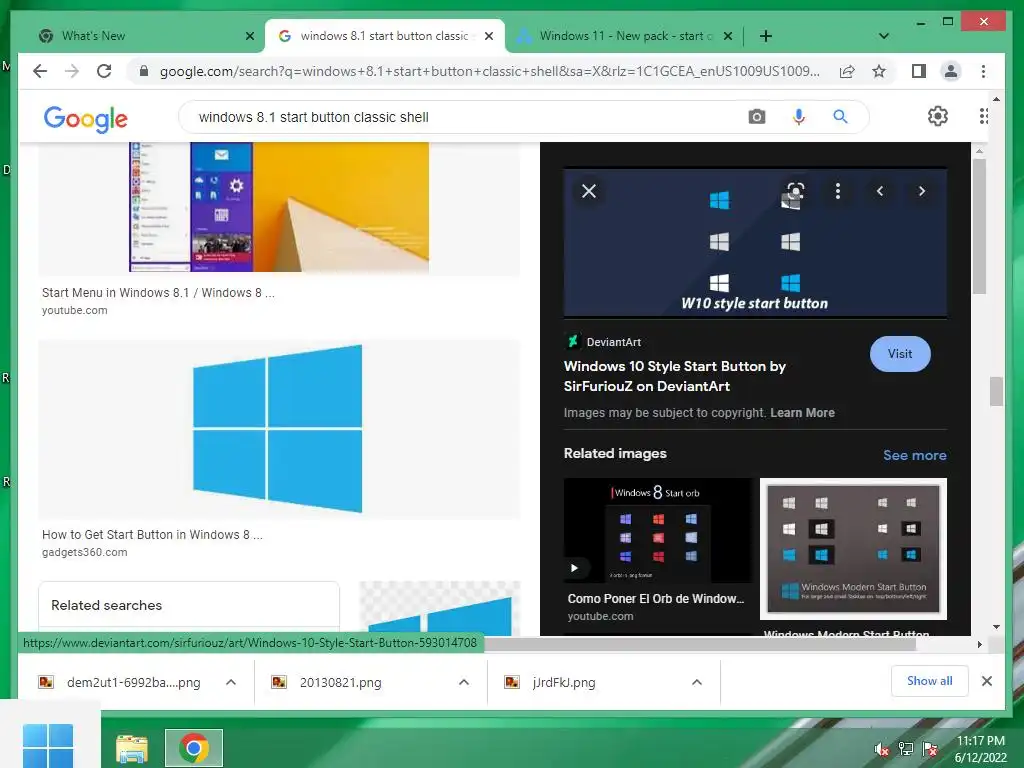Click the Visit button

pyautogui.click(x=900, y=354)
